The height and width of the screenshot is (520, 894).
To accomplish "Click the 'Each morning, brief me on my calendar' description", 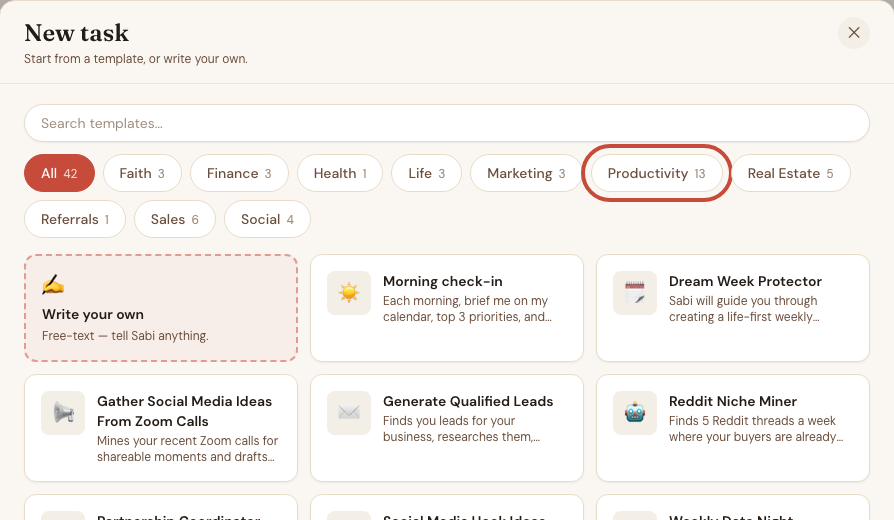I will (x=467, y=308).
